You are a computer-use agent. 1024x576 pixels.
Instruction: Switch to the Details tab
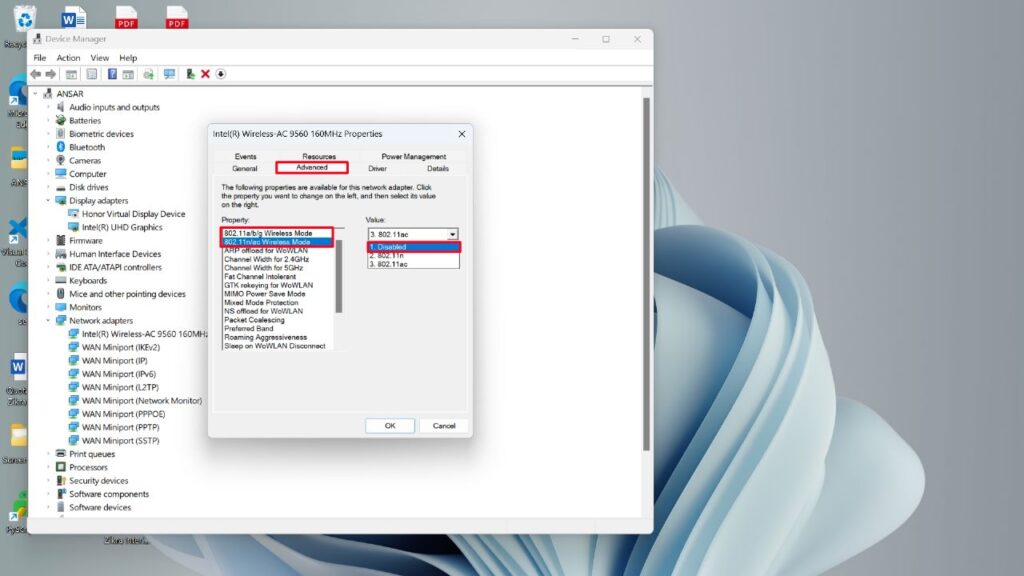click(438, 168)
